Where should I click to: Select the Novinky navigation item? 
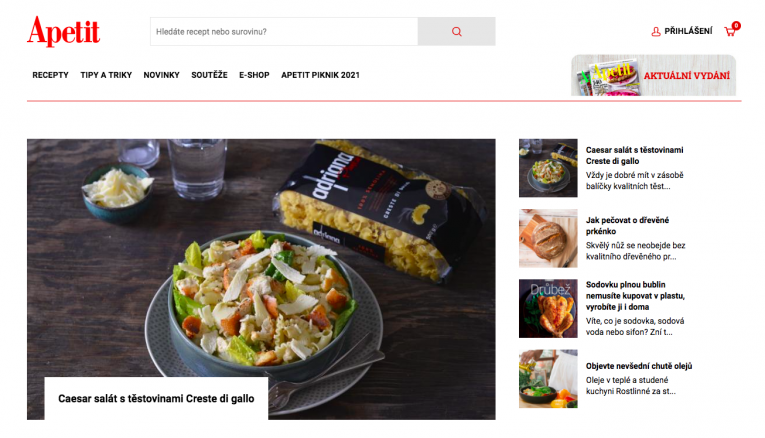click(161, 75)
